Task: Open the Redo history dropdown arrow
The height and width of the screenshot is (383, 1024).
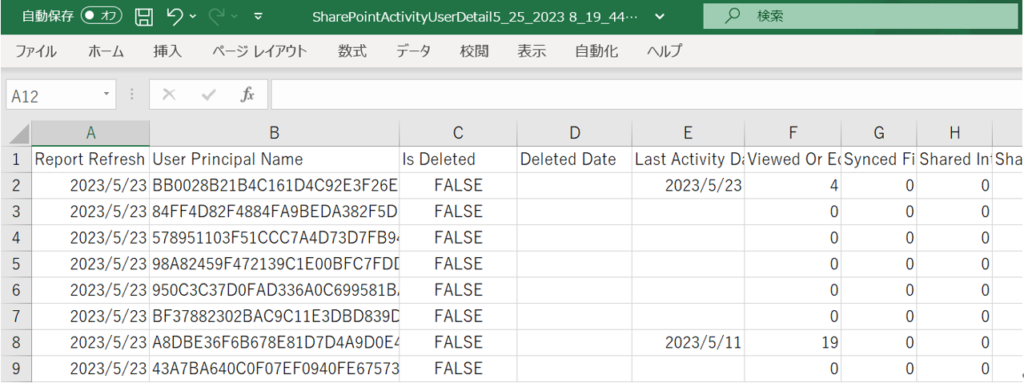Action: (235, 17)
